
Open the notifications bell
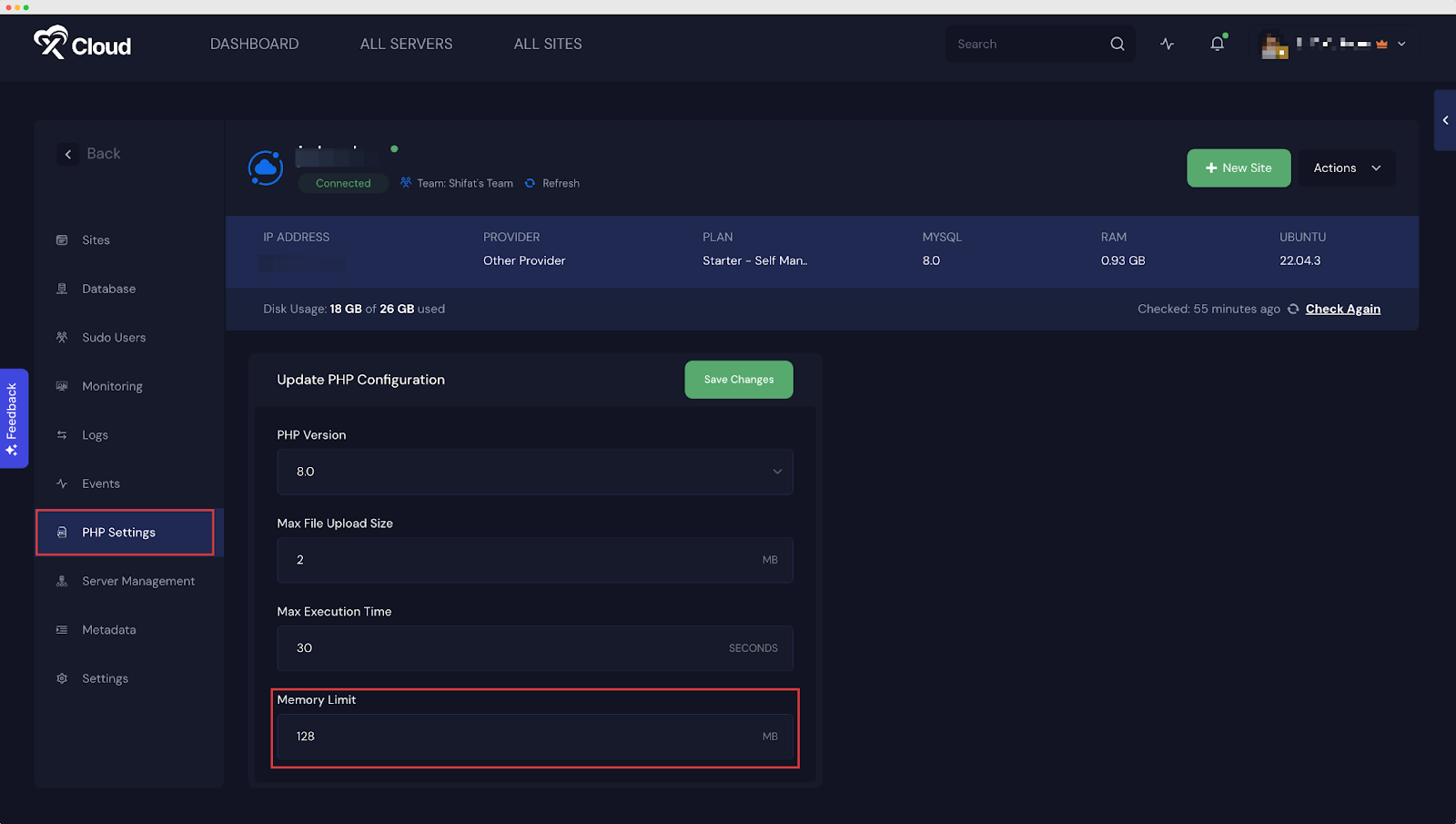click(1217, 44)
